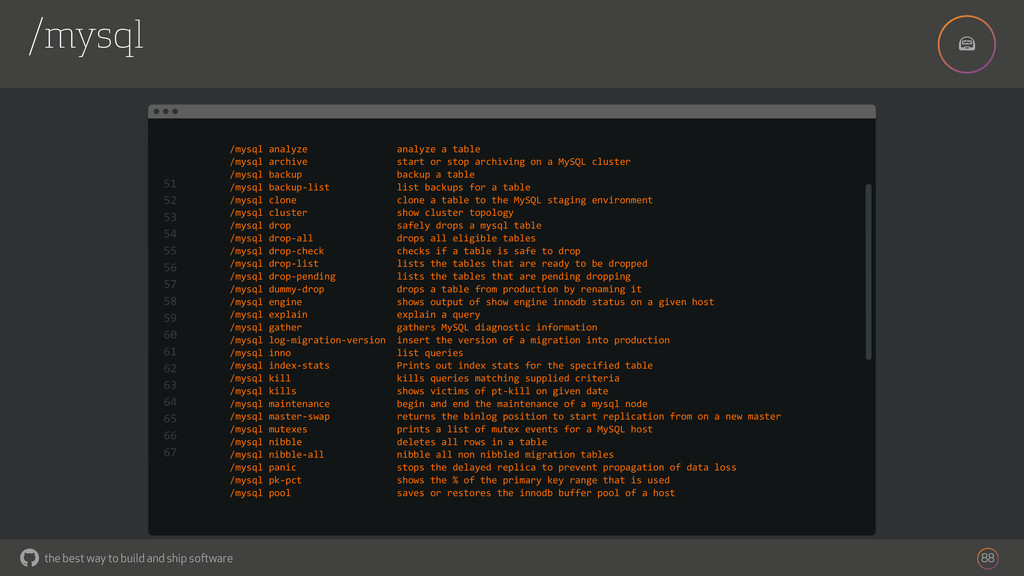This screenshot has height=576, width=1024.
Task: Select the '/mysql analyze' command
Action: pos(268,149)
